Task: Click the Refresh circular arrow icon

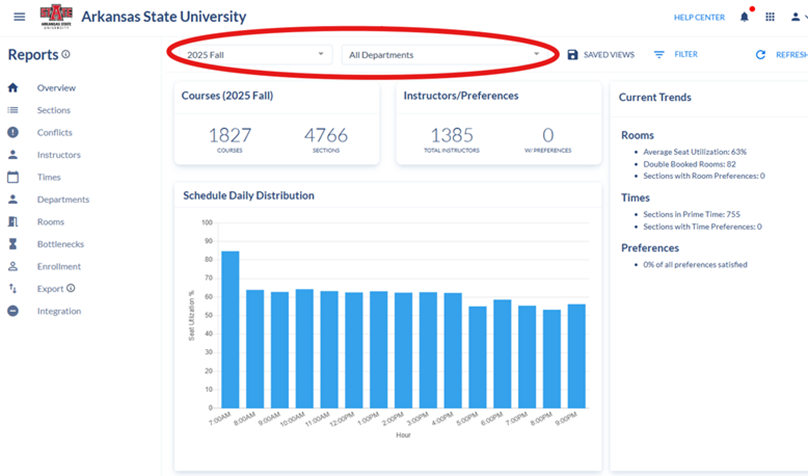Action: (760, 55)
